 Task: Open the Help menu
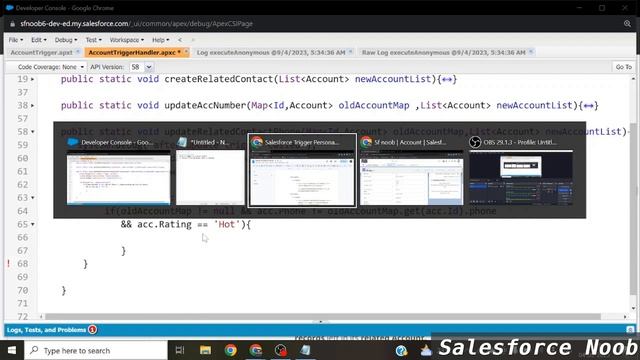click(x=160, y=40)
